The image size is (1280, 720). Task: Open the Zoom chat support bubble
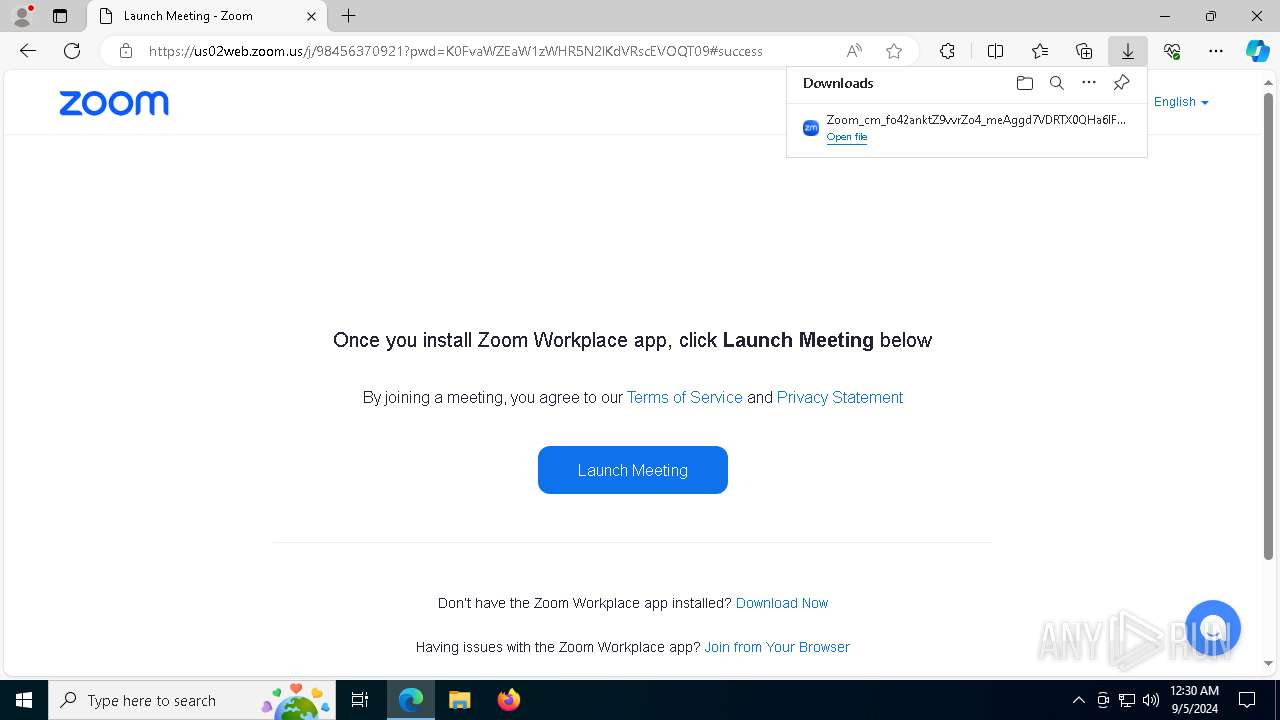[1213, 628]
